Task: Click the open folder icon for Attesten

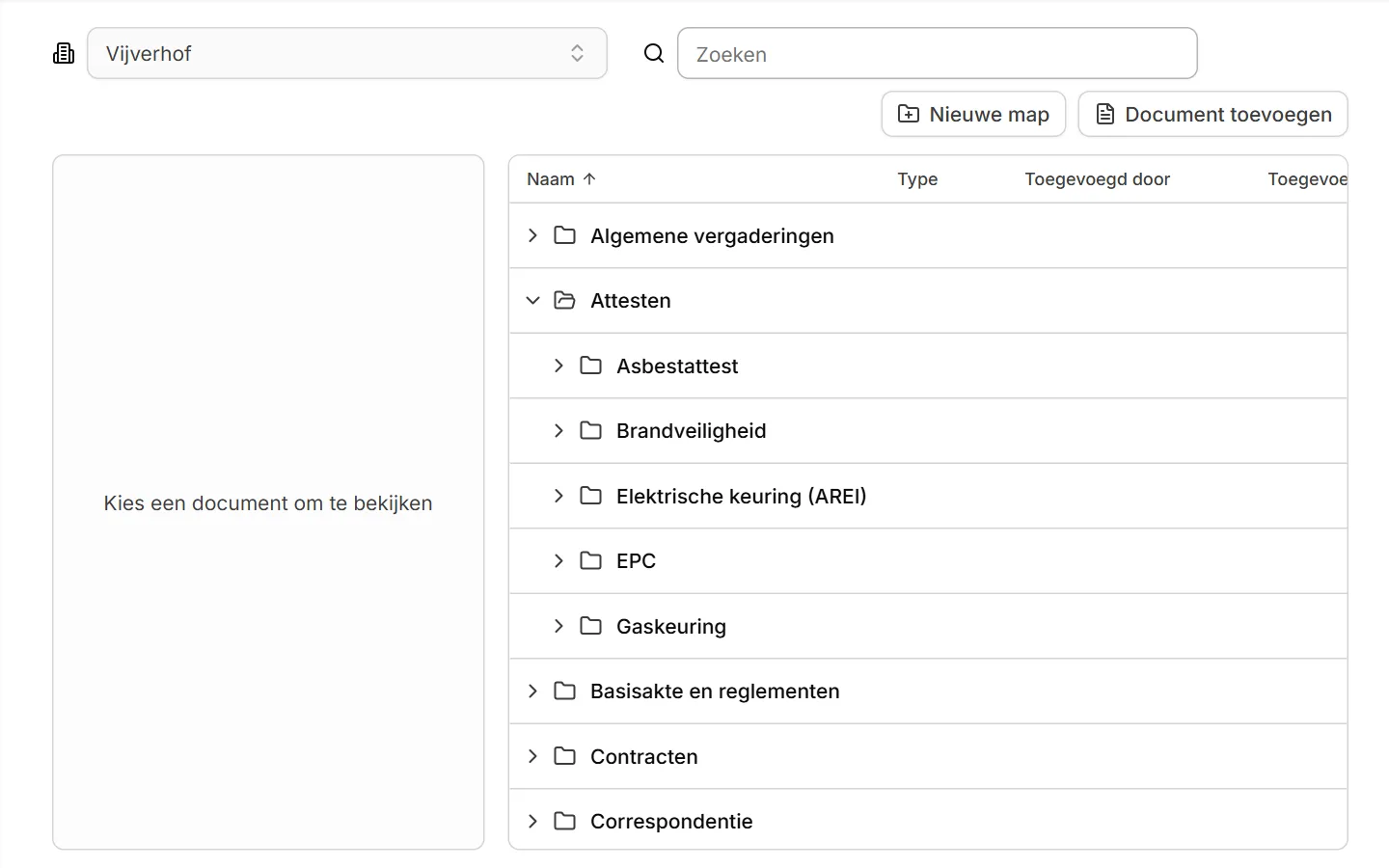Action: (564, 301)
